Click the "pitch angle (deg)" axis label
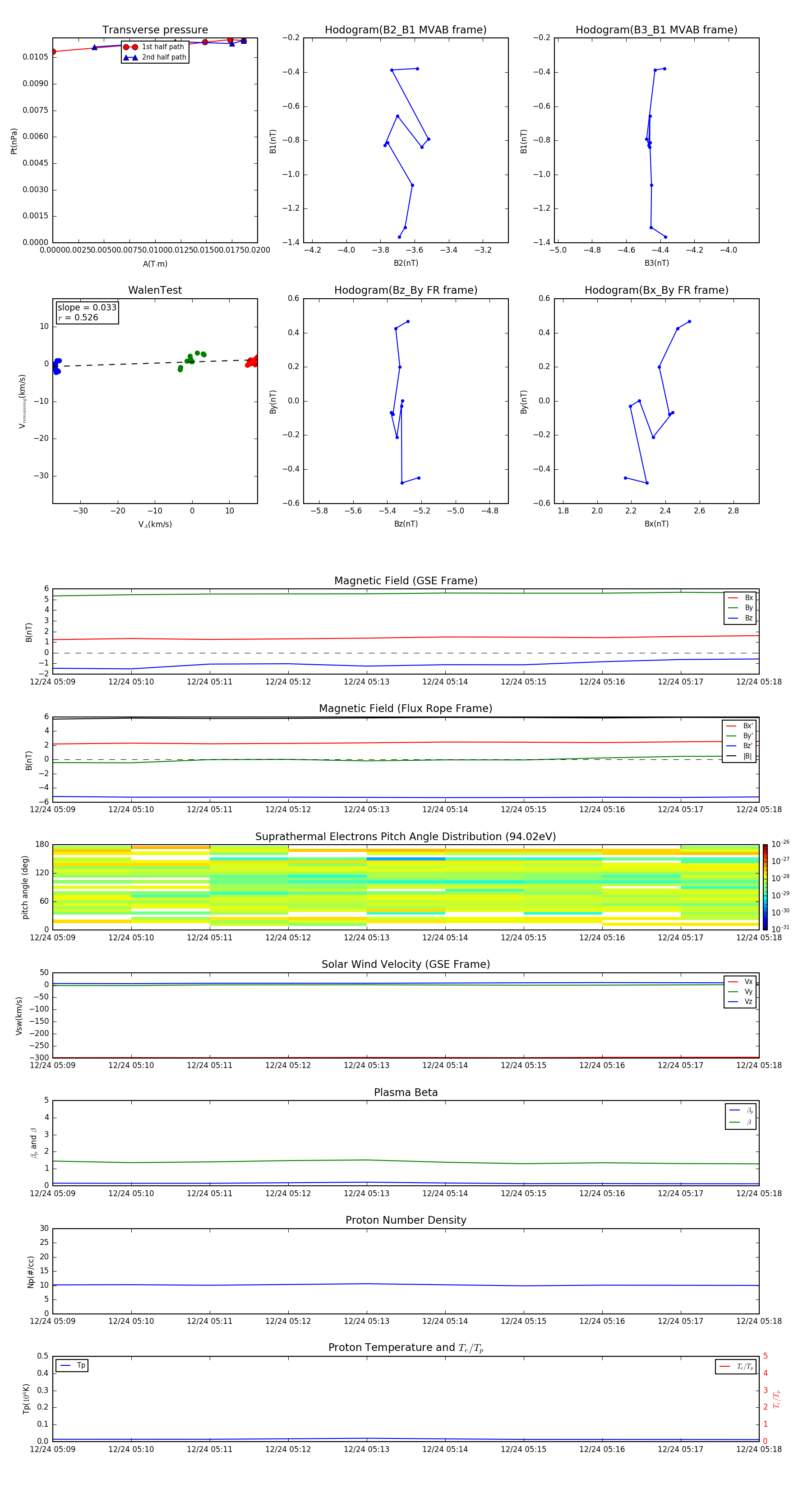The width and height of the screenshot is (812, 1489). pos(25,887)
